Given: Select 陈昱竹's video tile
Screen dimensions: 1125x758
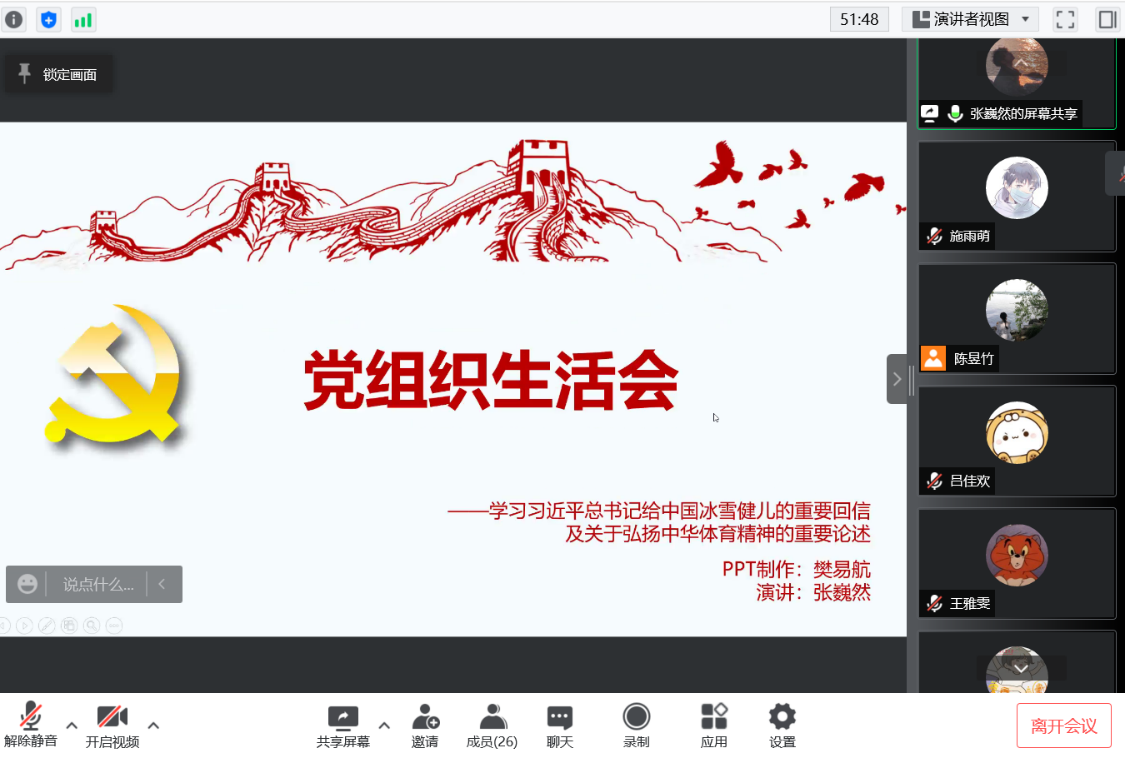Looking at the screenshot, I should click(x=1017, y=319).
